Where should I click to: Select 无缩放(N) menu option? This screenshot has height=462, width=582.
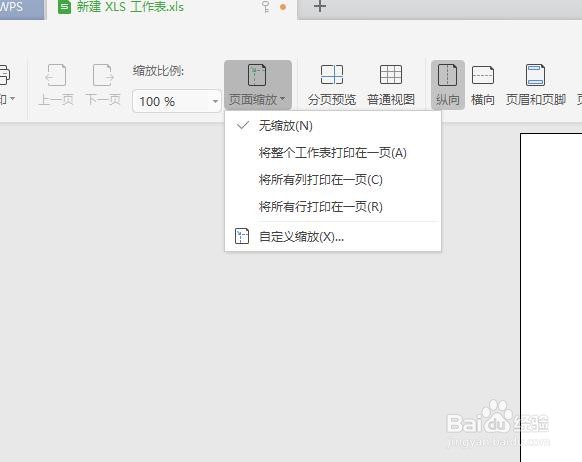333,126
